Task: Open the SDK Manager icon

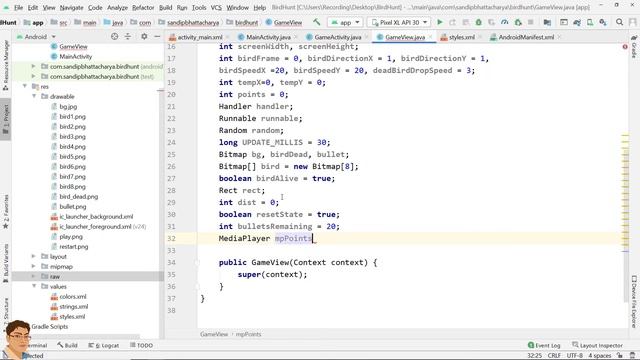Action: tap(603, 22)
